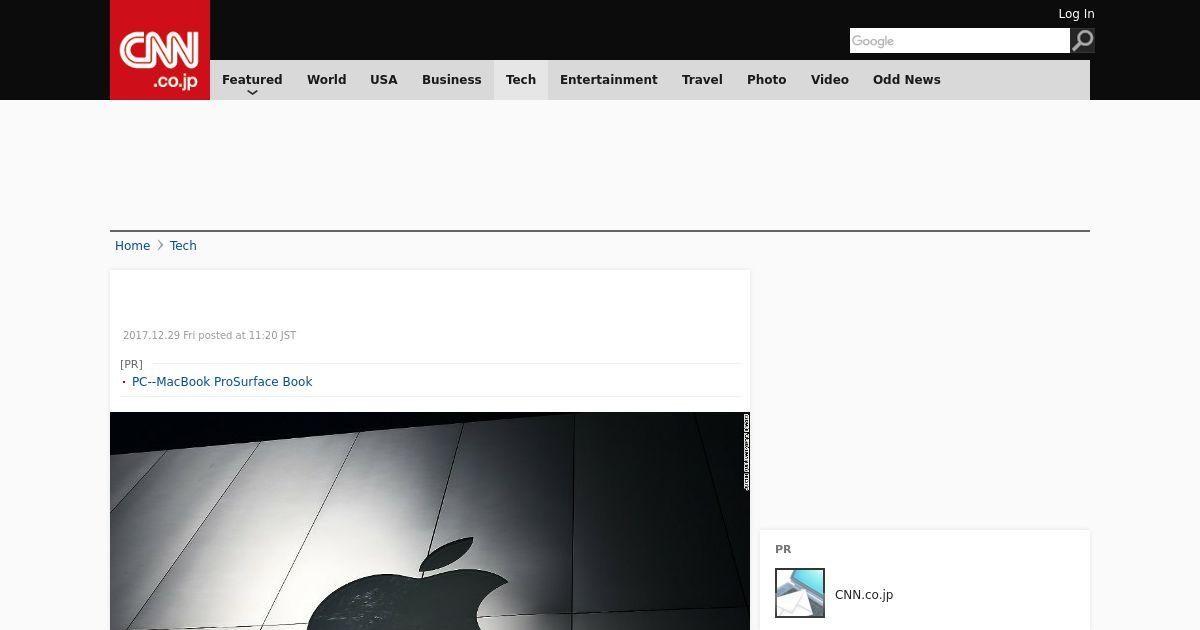Open the Odd News section
The width and height of the screenshot is (1200, 630).
[907, 80]
